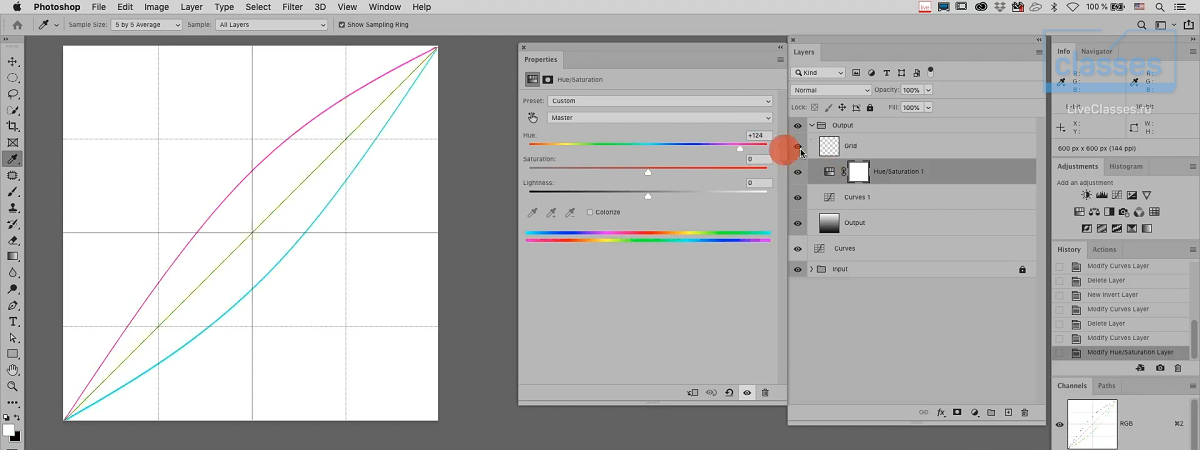Image resolution: width=1200 pixels, height=450 pixels.
Task: Enable the Colorize checkbox
Action: 591,212
